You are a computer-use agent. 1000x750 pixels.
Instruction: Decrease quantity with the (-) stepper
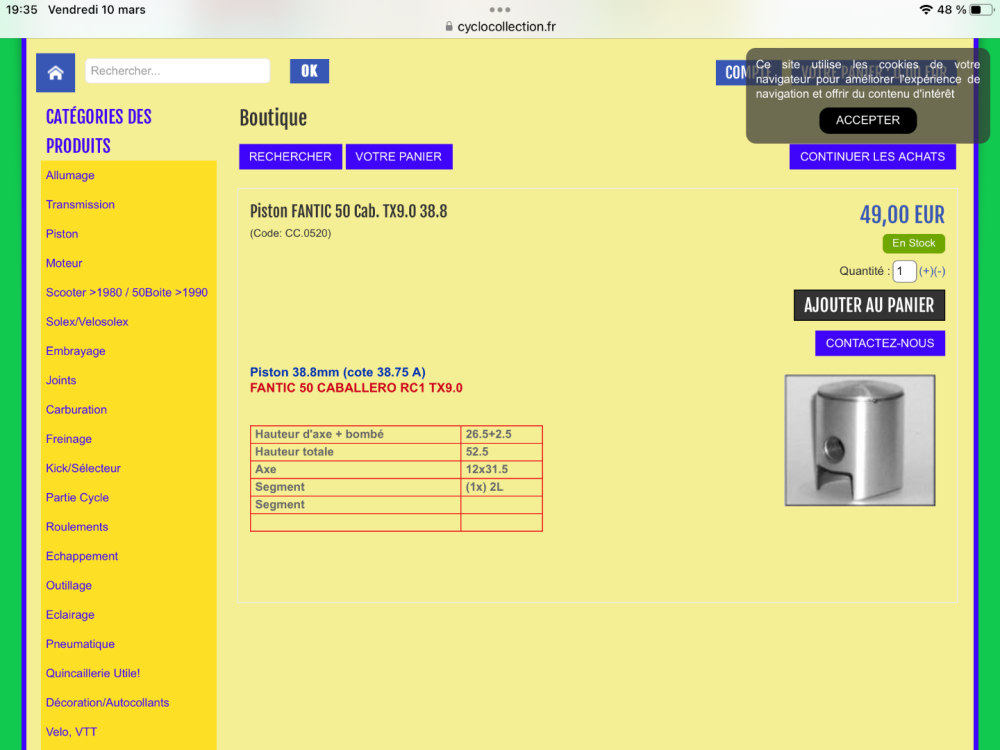pos(939,272)
